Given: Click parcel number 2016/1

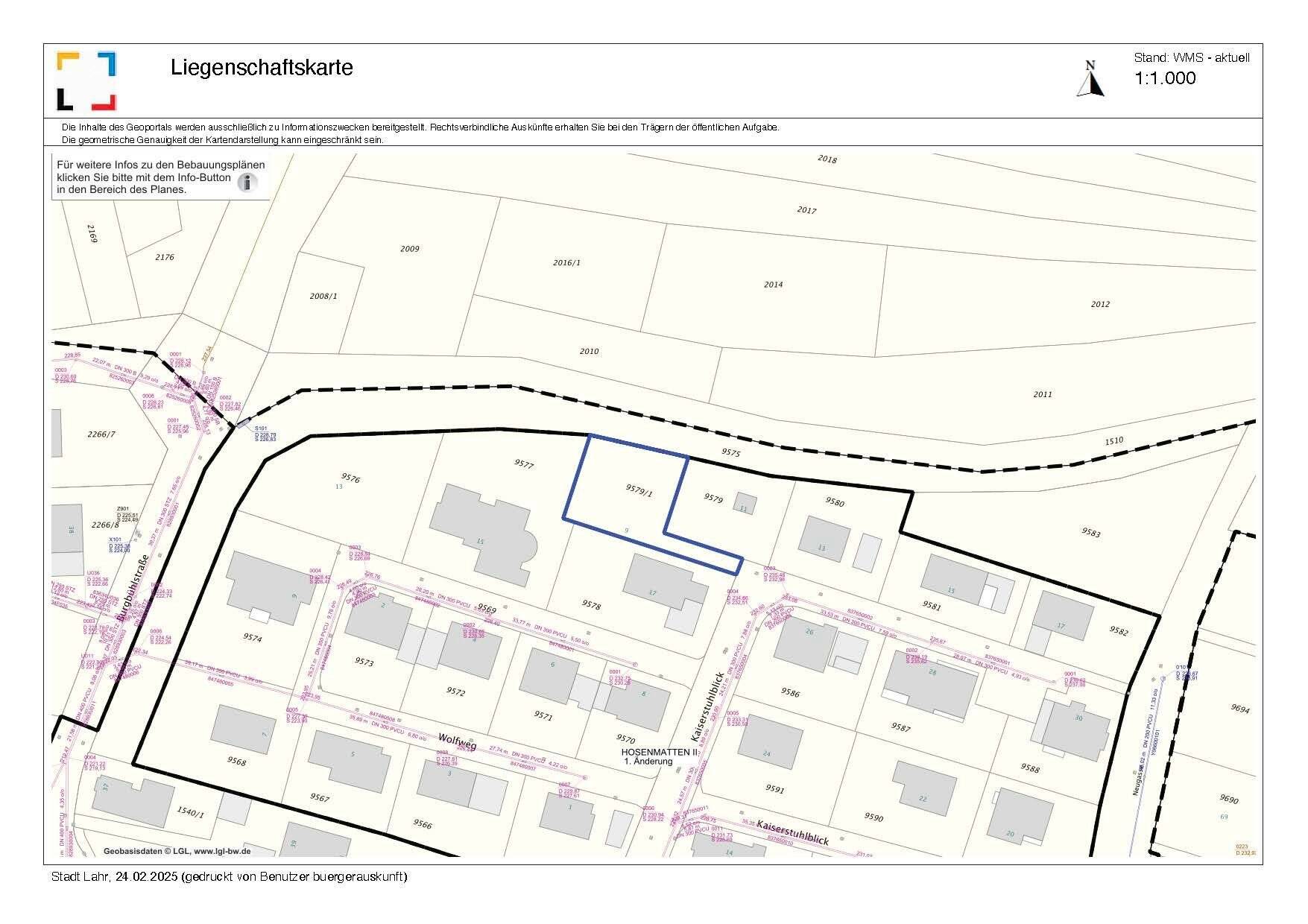Looking at the screenshot, I should [566, 263].
